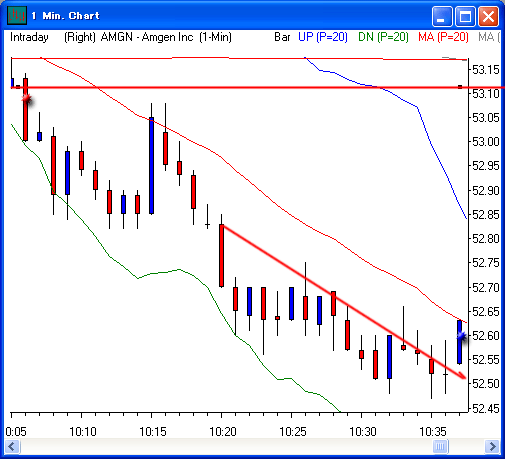The image size is (505, 459).
Task: Maximize the 1 Min. Chart window
Action: (465, 16)
